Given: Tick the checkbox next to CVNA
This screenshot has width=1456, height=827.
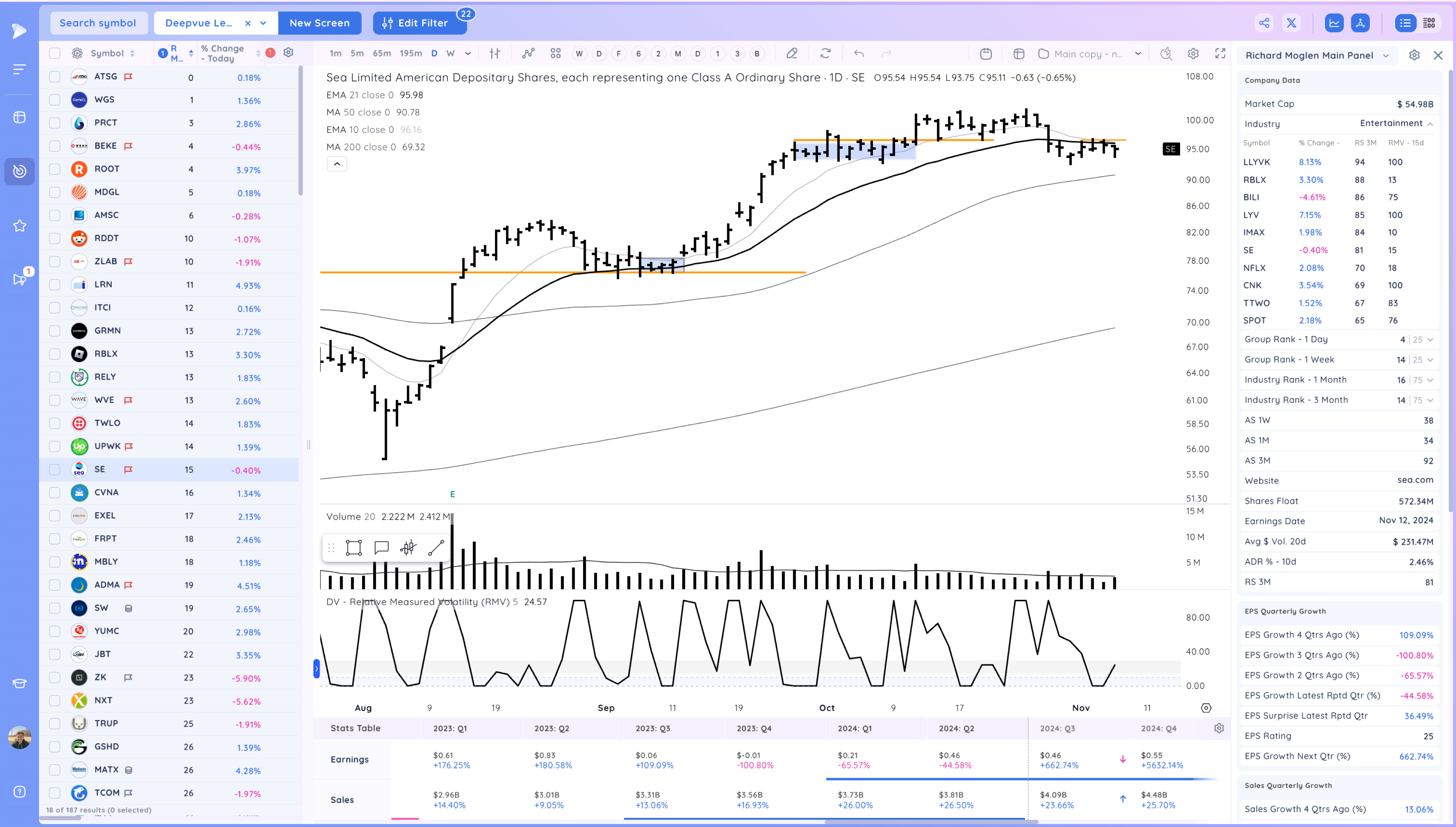Looking at the screenshot, I should [x=55, y=492].
